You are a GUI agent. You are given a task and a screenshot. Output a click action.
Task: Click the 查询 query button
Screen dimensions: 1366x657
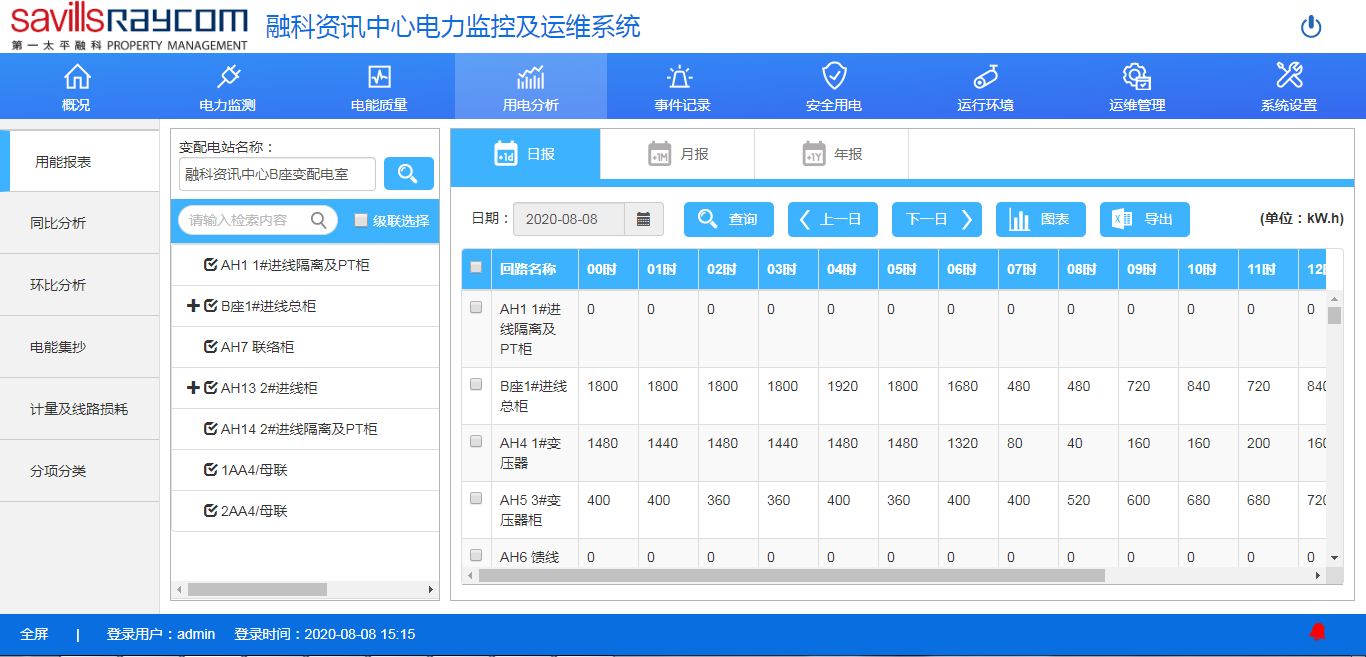729,219
